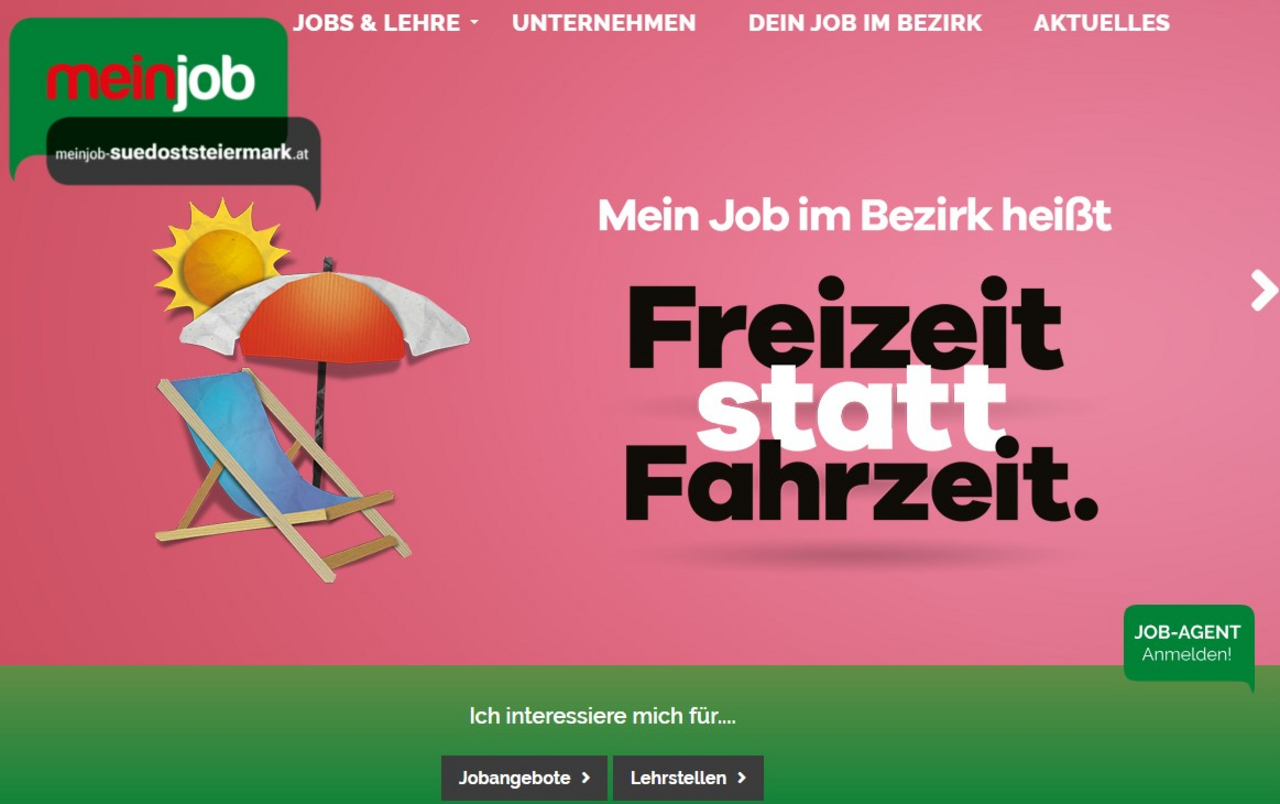Click the Mein Job im Bezirk heißt heading
This screenshot has height=804, width=1280.
point(854,216)
